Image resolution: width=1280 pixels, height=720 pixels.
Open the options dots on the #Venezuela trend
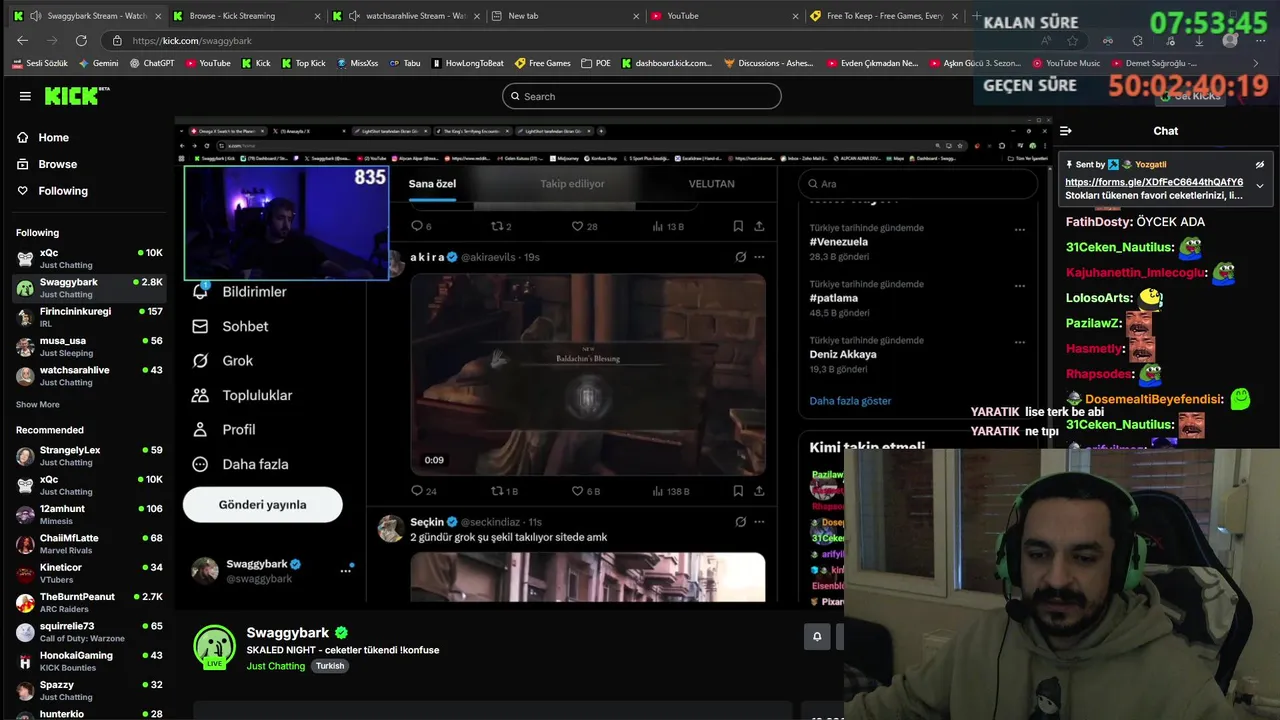tap(1020, 229)
